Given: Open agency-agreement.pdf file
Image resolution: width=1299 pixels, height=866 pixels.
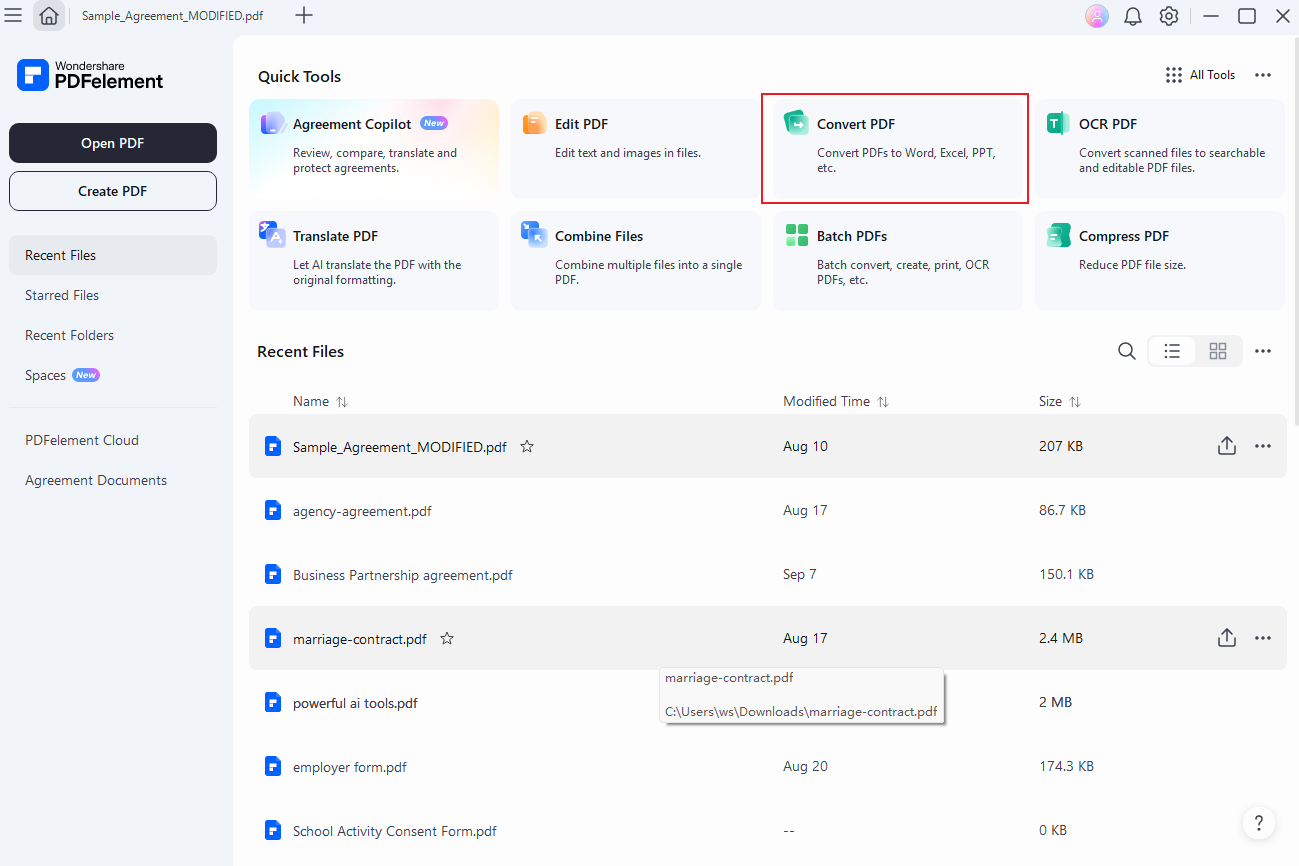Looking at the screenshot, I should pyautogui.click(x=768, y=510).
